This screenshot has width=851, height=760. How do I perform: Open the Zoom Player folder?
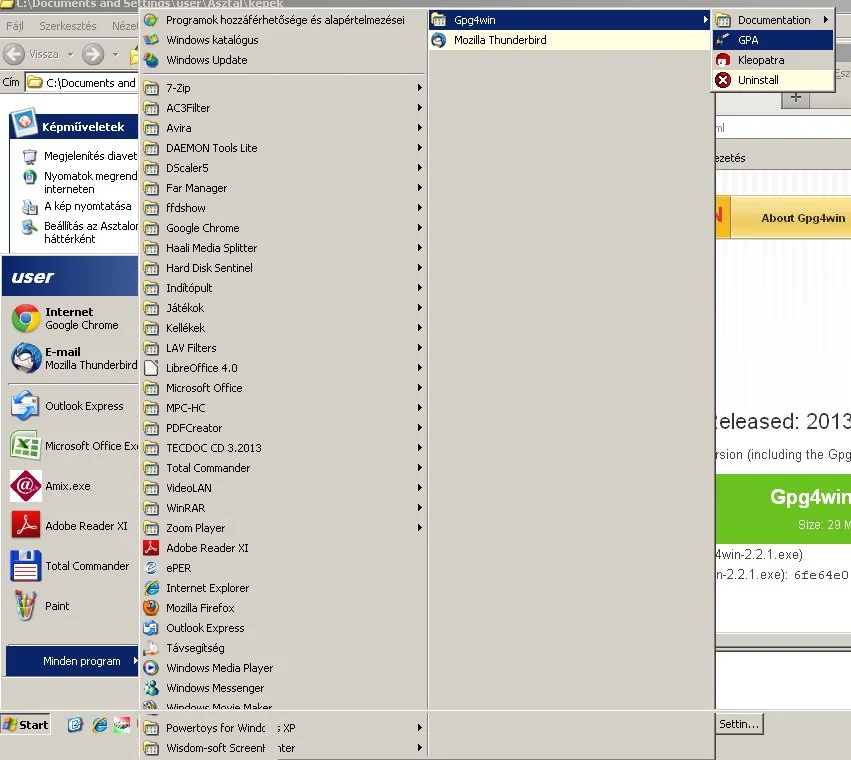click(x=283, y=528)
